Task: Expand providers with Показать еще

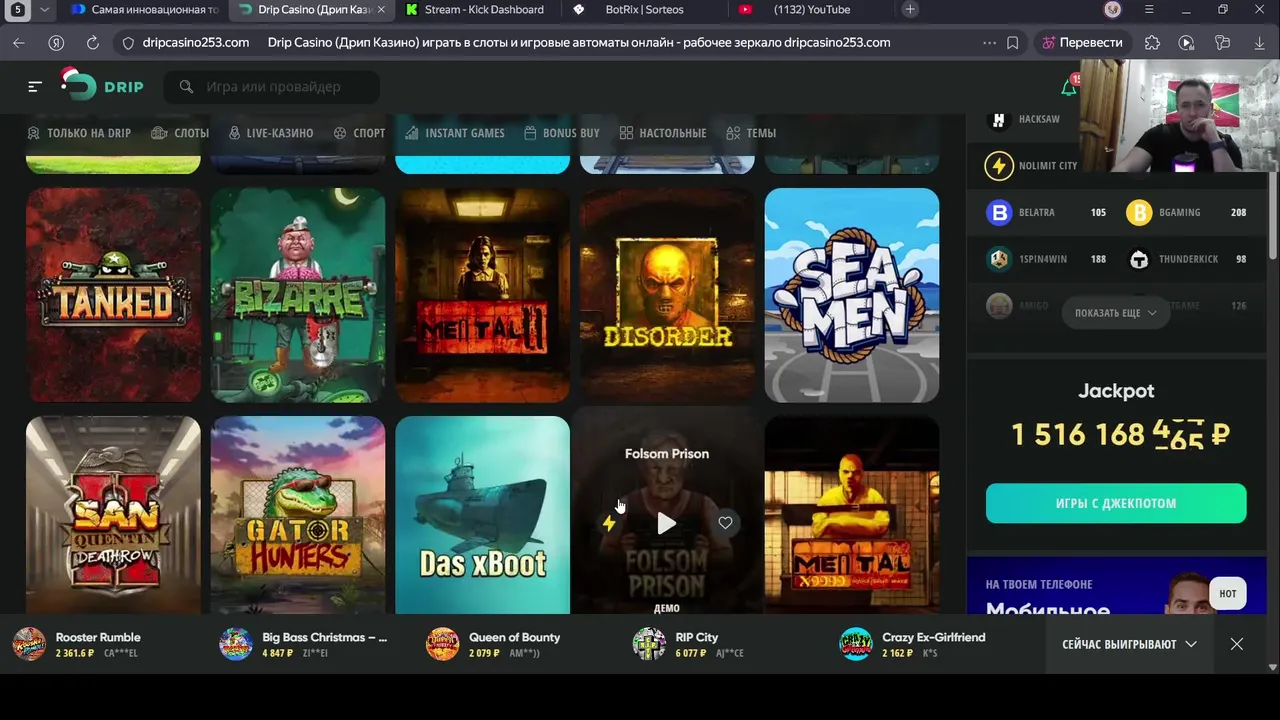Action: (1116, 313)
